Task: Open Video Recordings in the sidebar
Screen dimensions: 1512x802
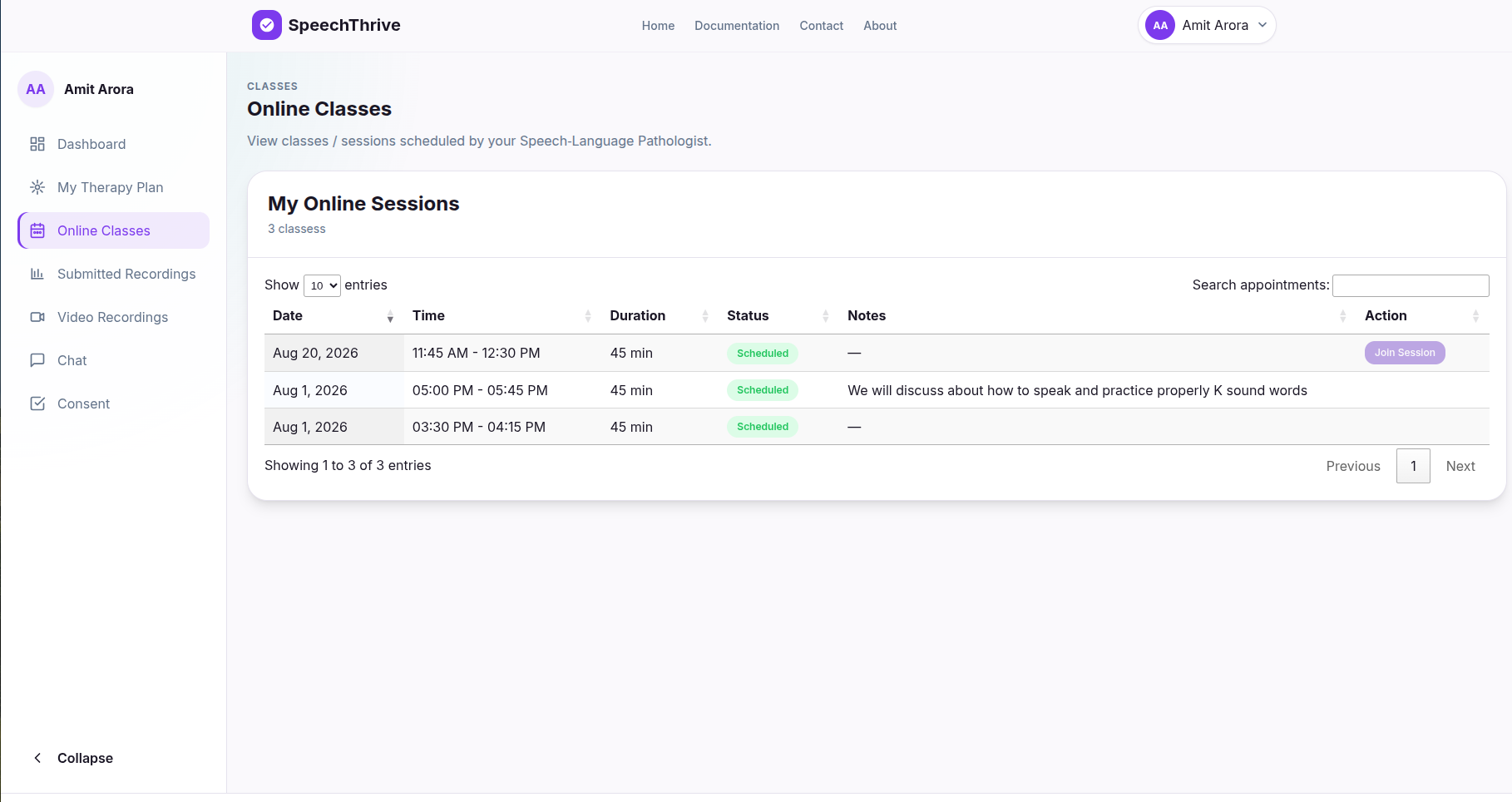Action: click(113, 317)
